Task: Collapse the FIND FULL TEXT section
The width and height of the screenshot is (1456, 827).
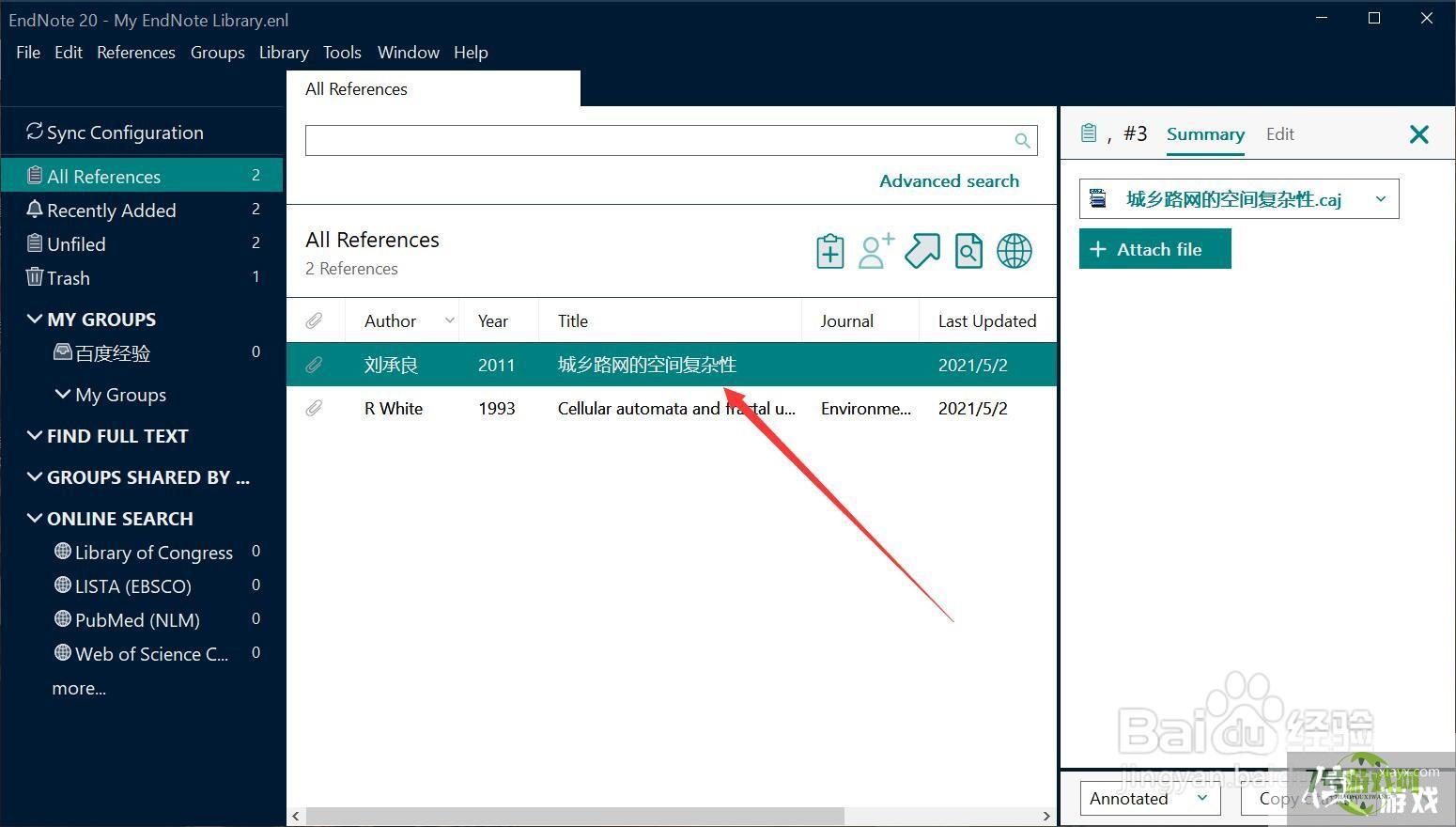Action: (35, 435)
